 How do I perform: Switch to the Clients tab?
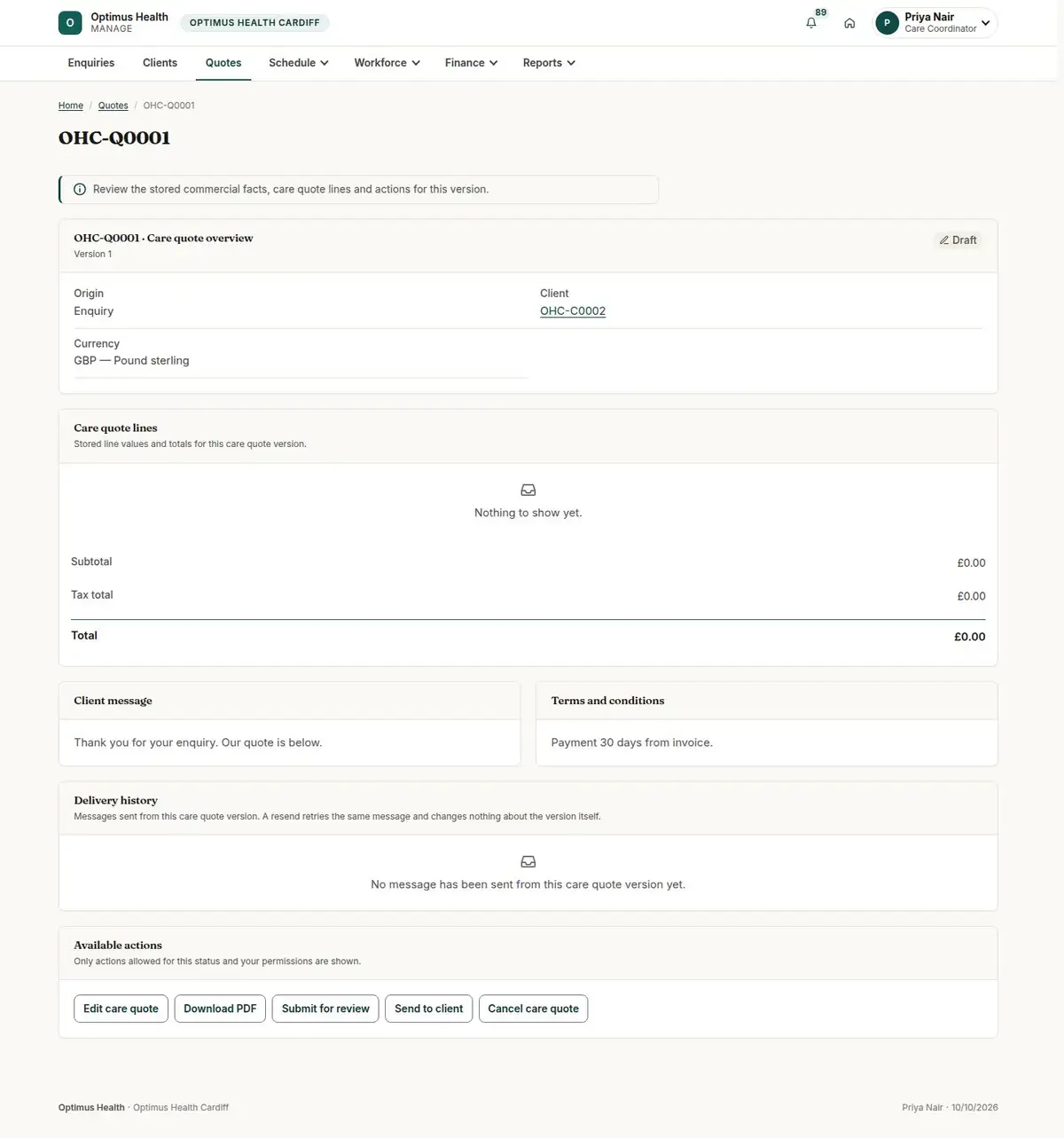click(160, 63)
